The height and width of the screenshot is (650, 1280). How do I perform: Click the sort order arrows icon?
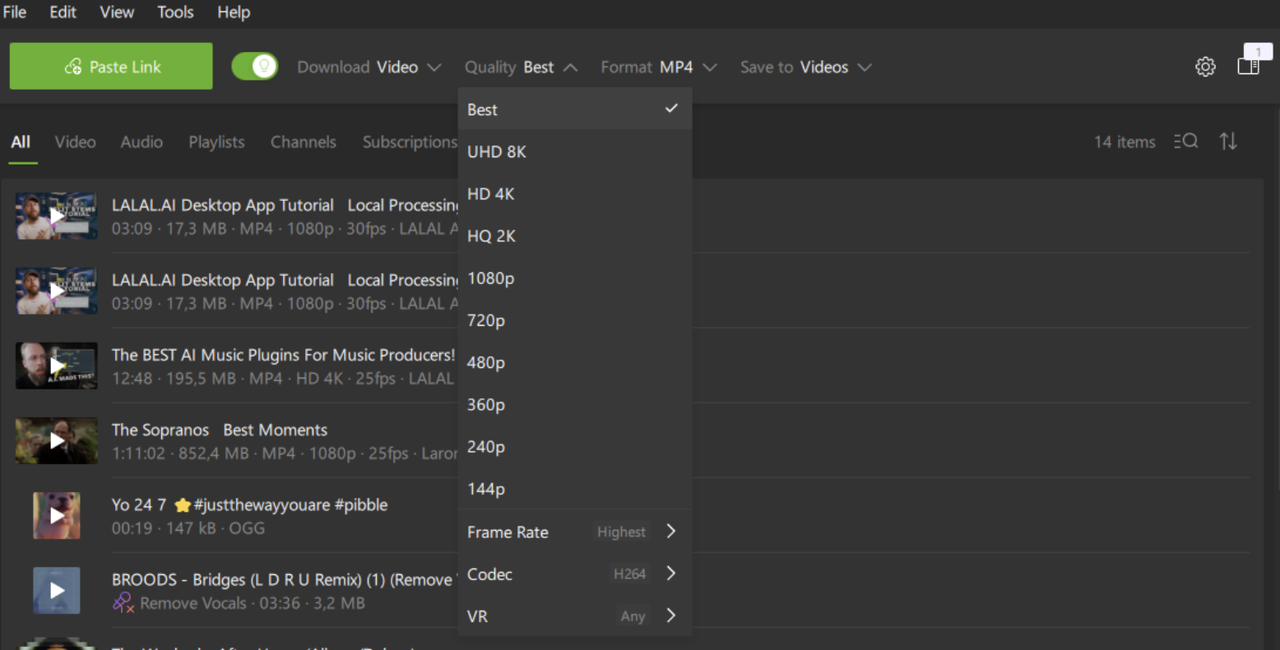pyautogui.click(x=1228, y=142)
